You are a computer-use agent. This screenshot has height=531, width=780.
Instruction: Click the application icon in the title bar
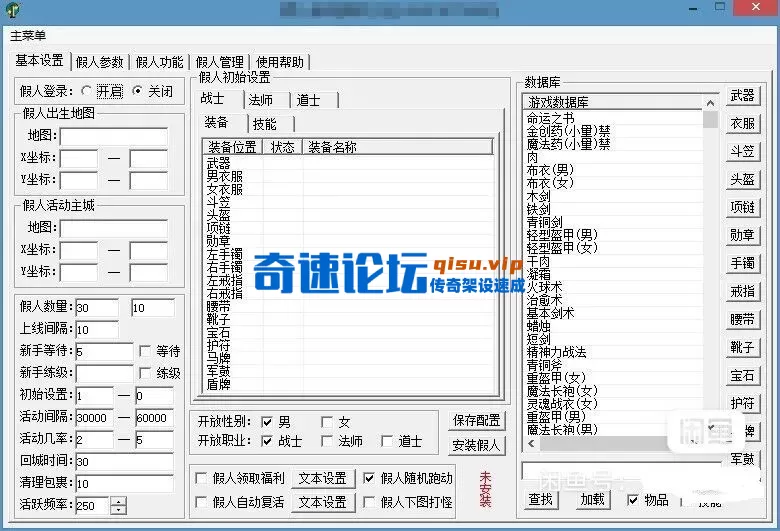(12, 10)
